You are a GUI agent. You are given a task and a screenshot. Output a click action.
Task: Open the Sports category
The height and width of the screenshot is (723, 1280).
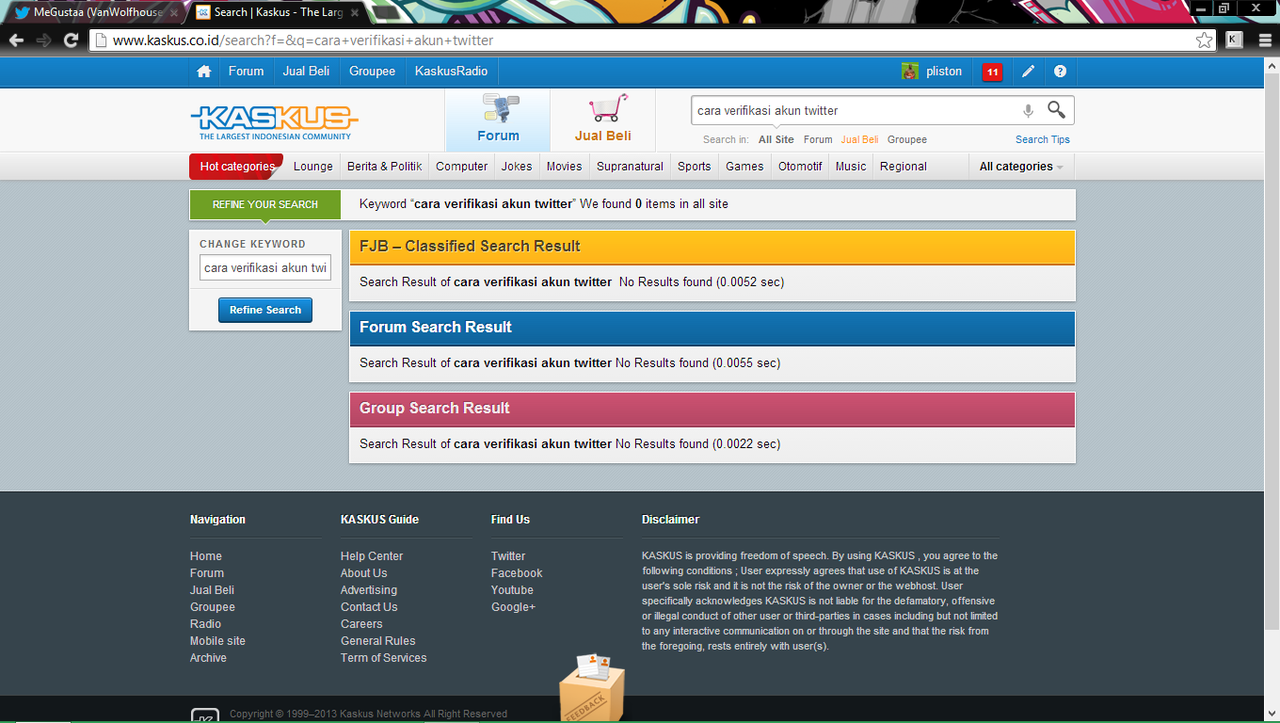694,166
